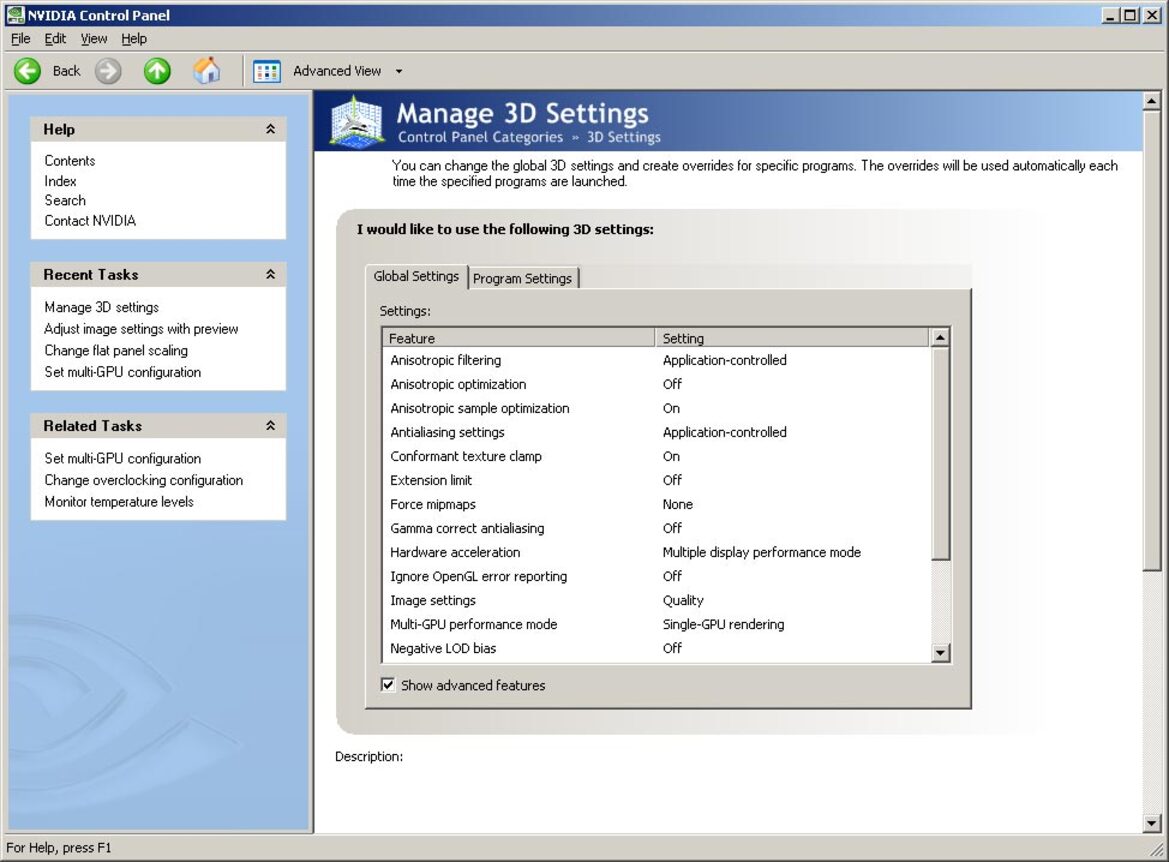Click the green Back arrow icon
Image resolution: width=1169 pixels, height=862 pixels.
pos(28,72)
